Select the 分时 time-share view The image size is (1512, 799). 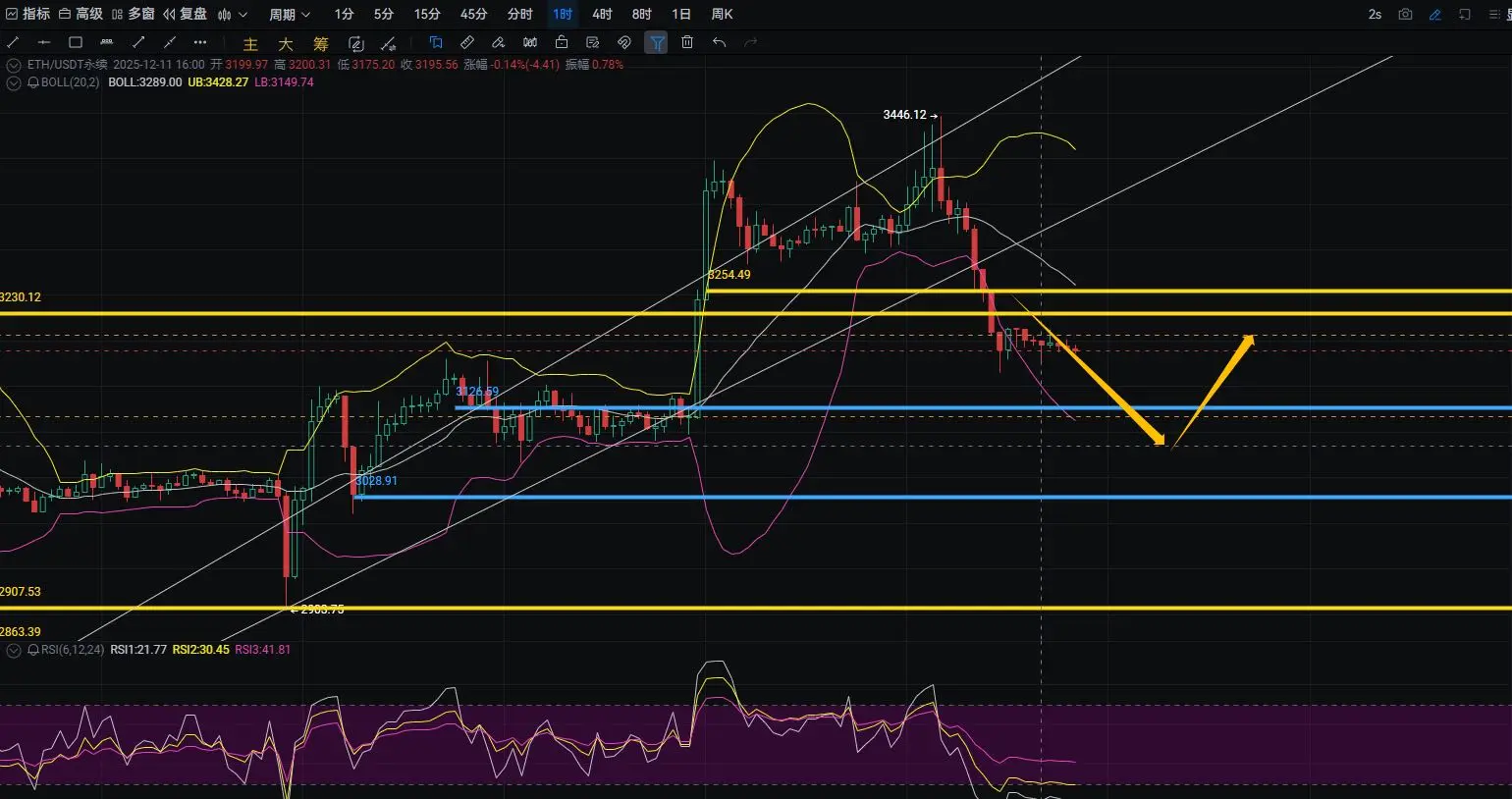pos(519,14)
